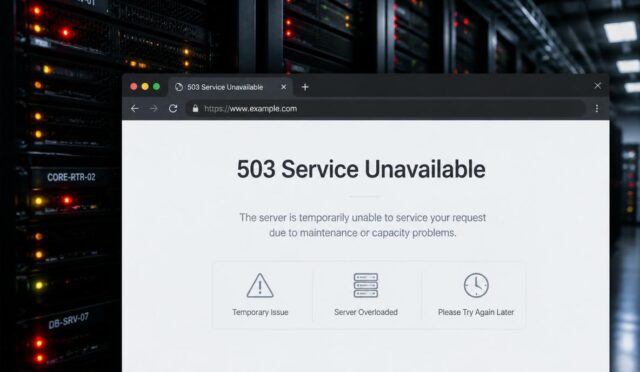Click the "Temporary Issue" label
Screen dimensions: 640x372
(260, 312)
